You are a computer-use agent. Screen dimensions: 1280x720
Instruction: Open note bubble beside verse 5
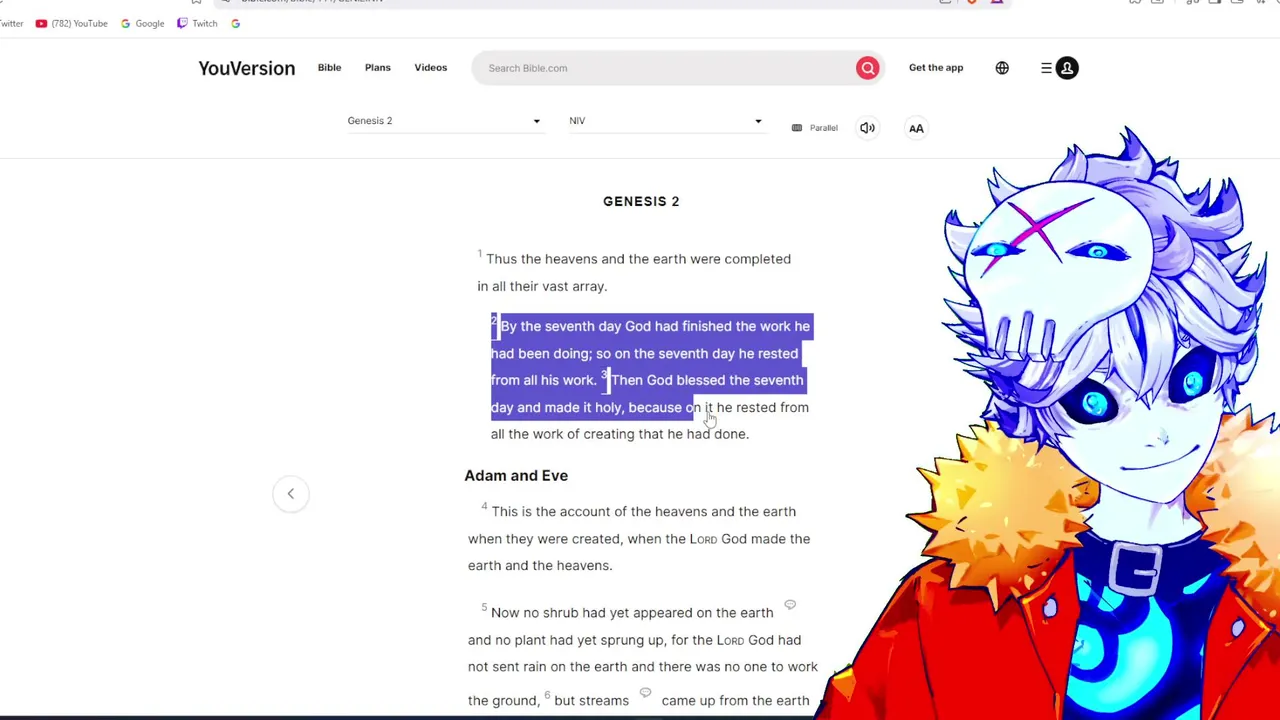tap(790, 605)
